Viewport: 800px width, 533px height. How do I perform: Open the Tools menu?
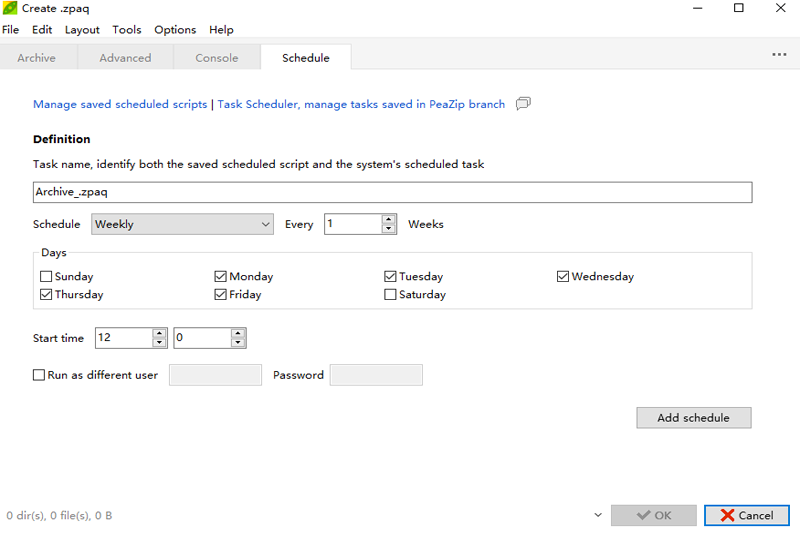pos(127,30)
